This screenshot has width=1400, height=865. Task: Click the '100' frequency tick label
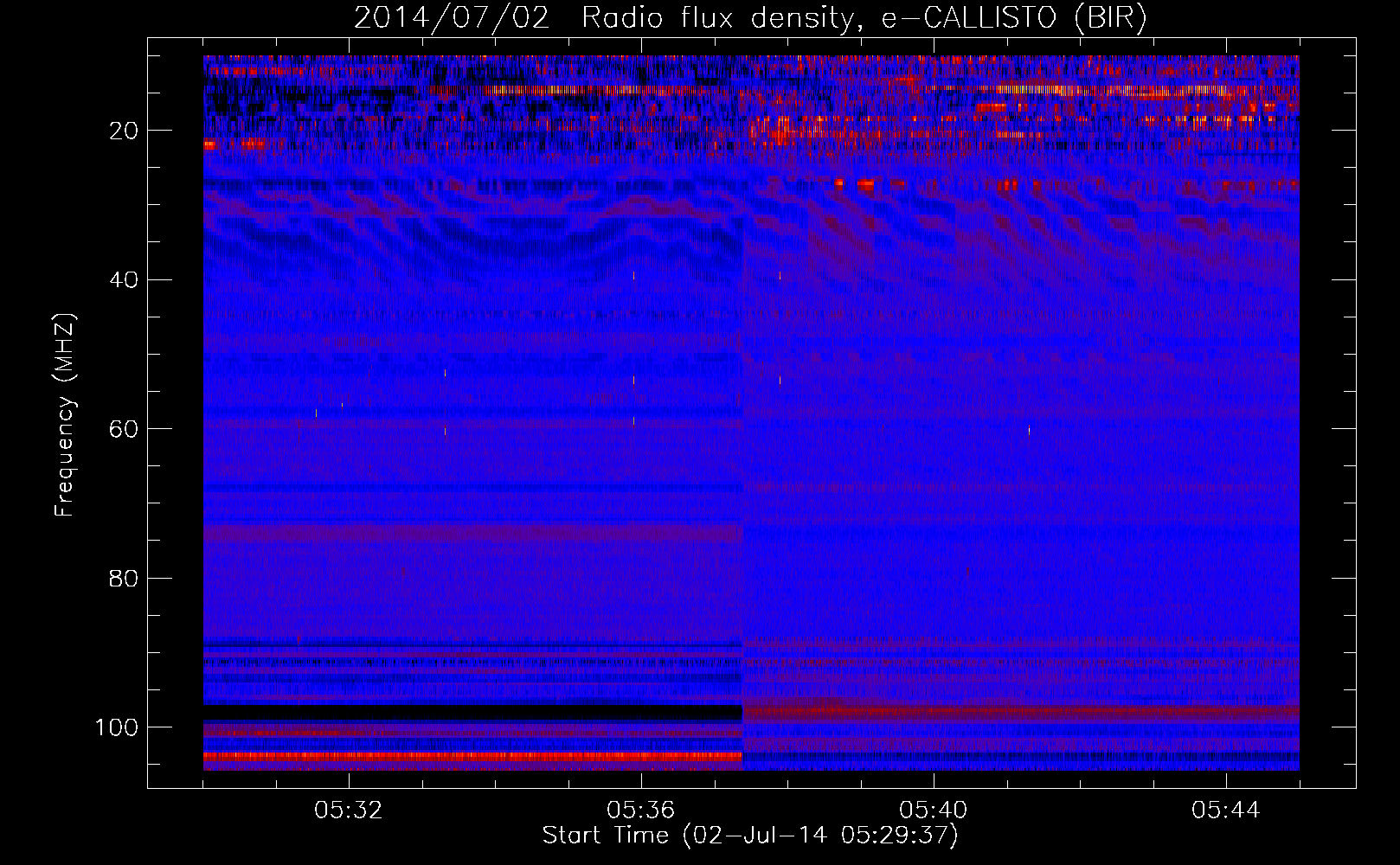pos(117,727)
